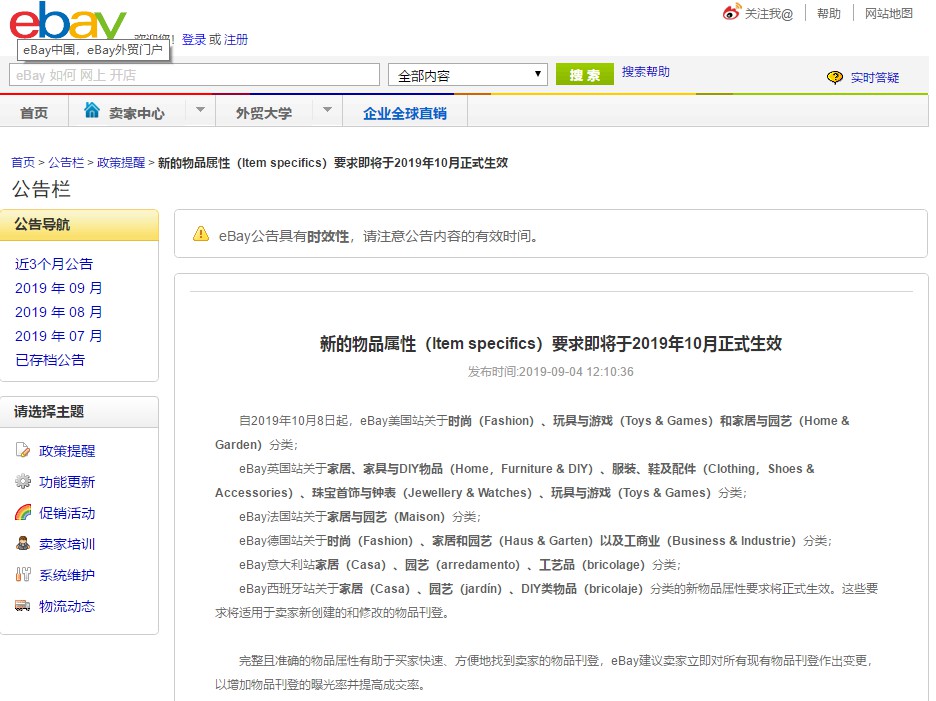936x701 pixels.
Task: Open the 外贸大学 navigation tab
Action: point(264,113)
